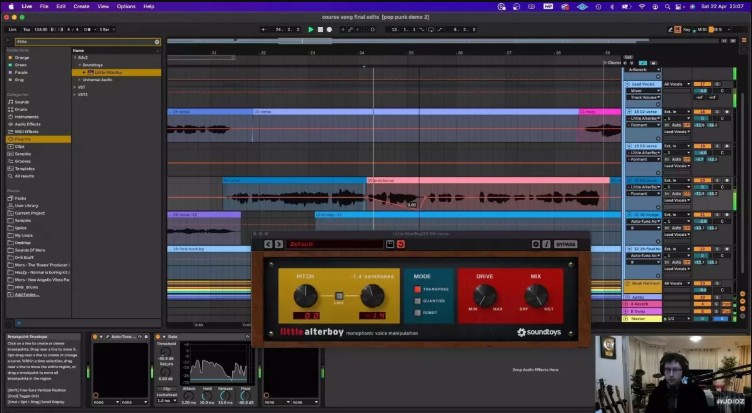Viewport: 752px width, 413px height.
Task: Open Wi-Fi status in macOS menu bar
Action: 642,7
